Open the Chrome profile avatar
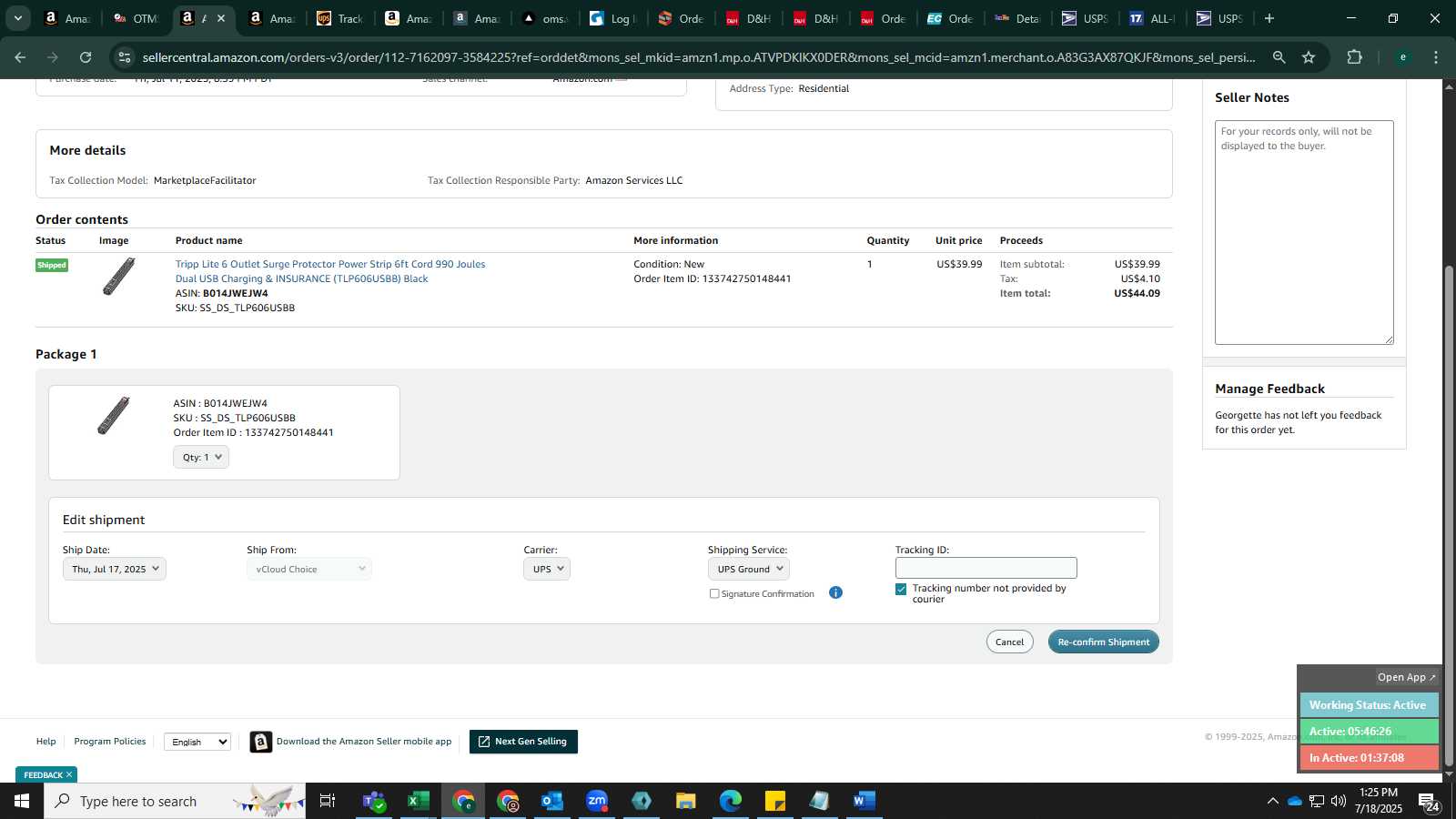This screenshot has height=819, width=1456. coord(1402,57)
